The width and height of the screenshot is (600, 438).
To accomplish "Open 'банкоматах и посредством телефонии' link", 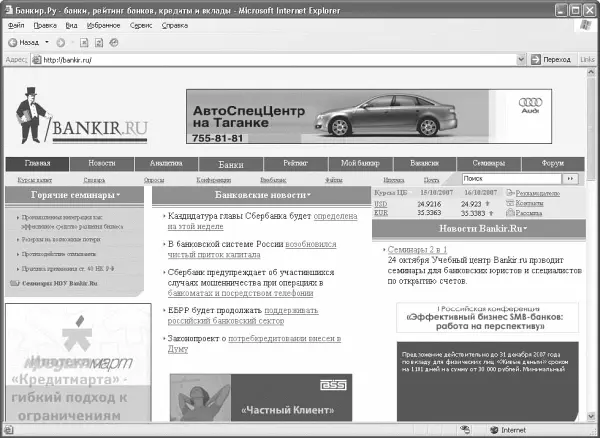I will 240,293.
